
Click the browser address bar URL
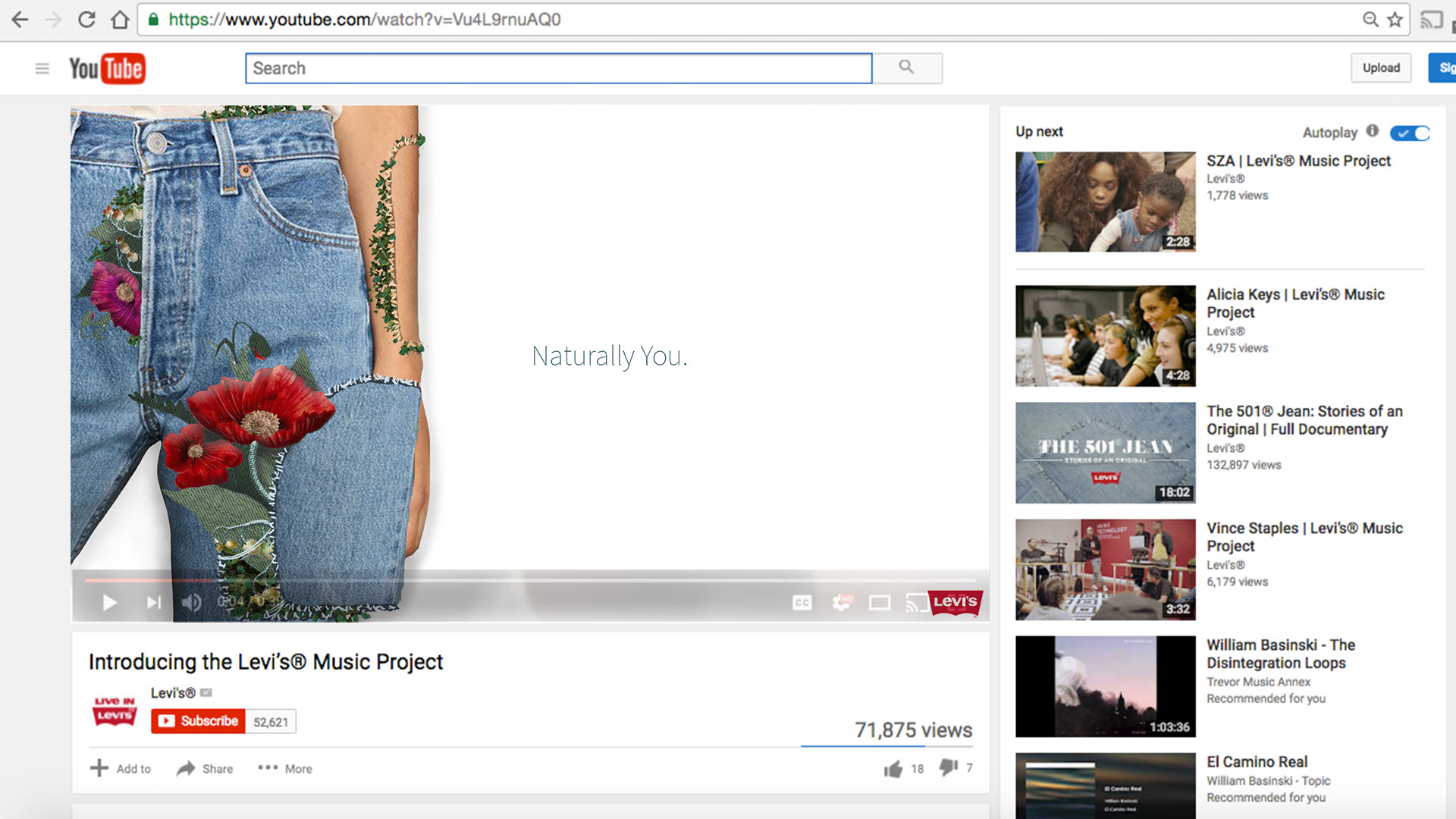click(365, 20)
